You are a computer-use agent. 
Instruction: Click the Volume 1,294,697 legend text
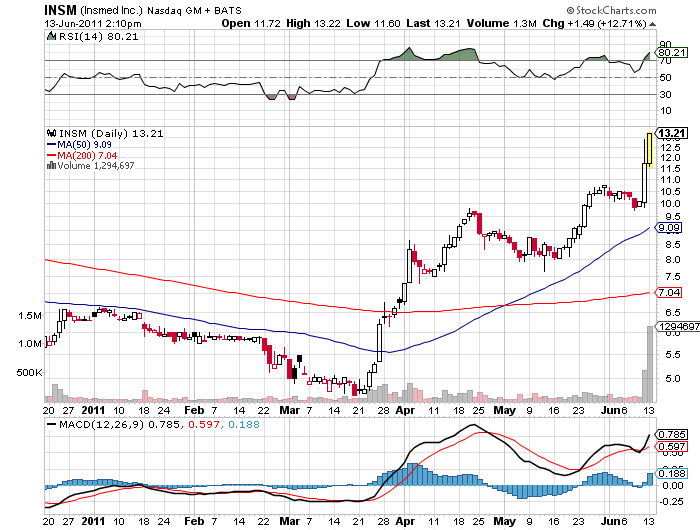[x=96, y=166]
